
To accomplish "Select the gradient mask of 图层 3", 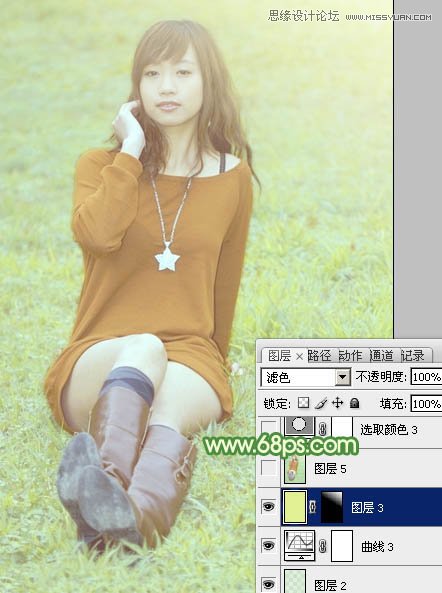I will click(332, 507).
